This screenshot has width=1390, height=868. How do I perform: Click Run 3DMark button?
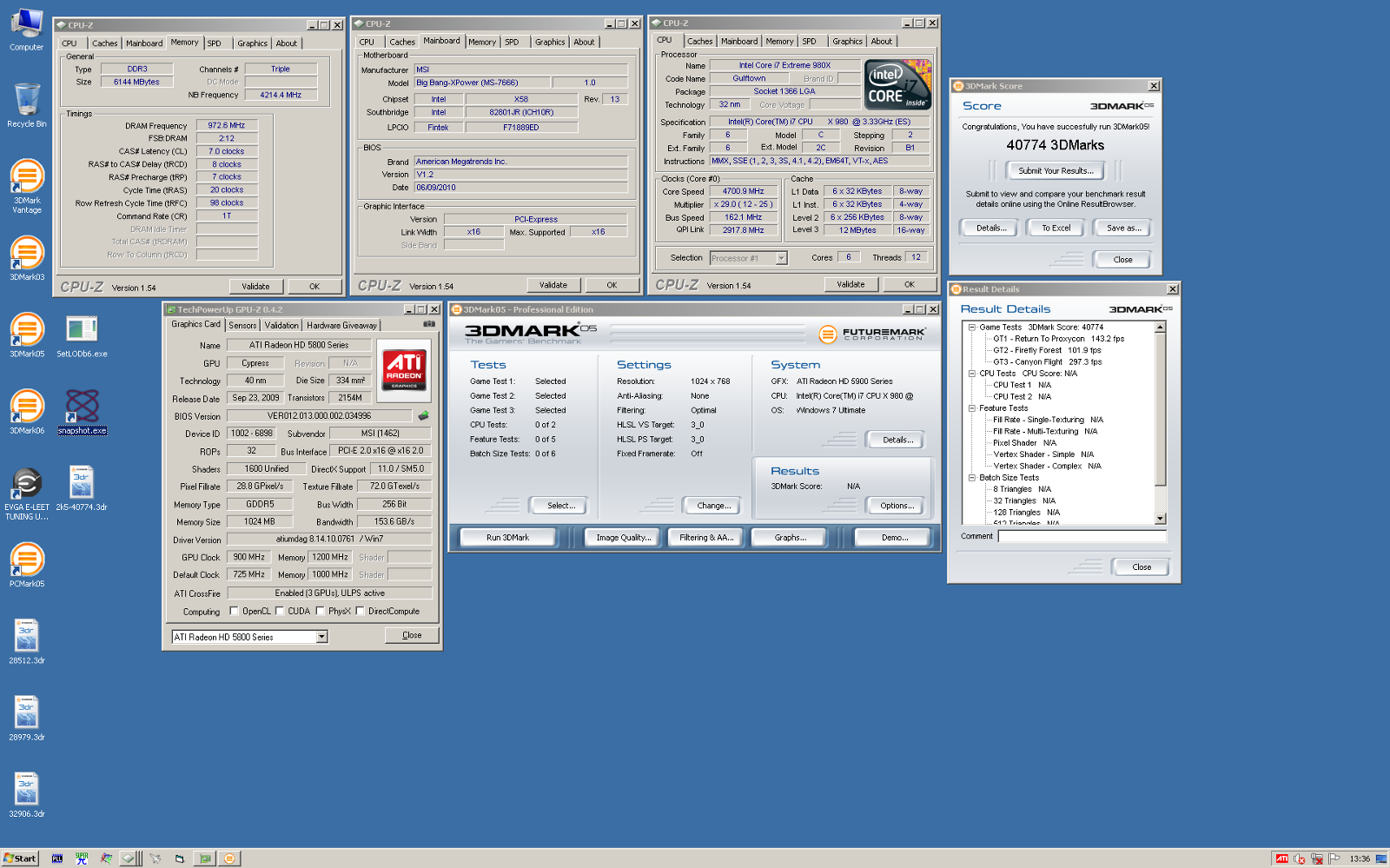point(508,538)
